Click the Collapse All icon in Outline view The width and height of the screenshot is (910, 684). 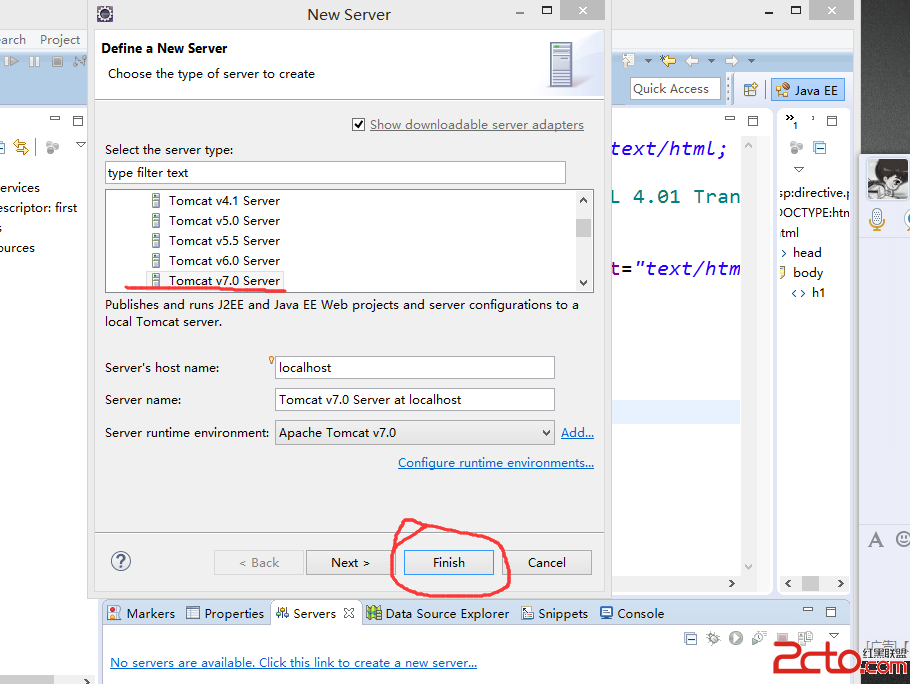[x=819, y=148]
